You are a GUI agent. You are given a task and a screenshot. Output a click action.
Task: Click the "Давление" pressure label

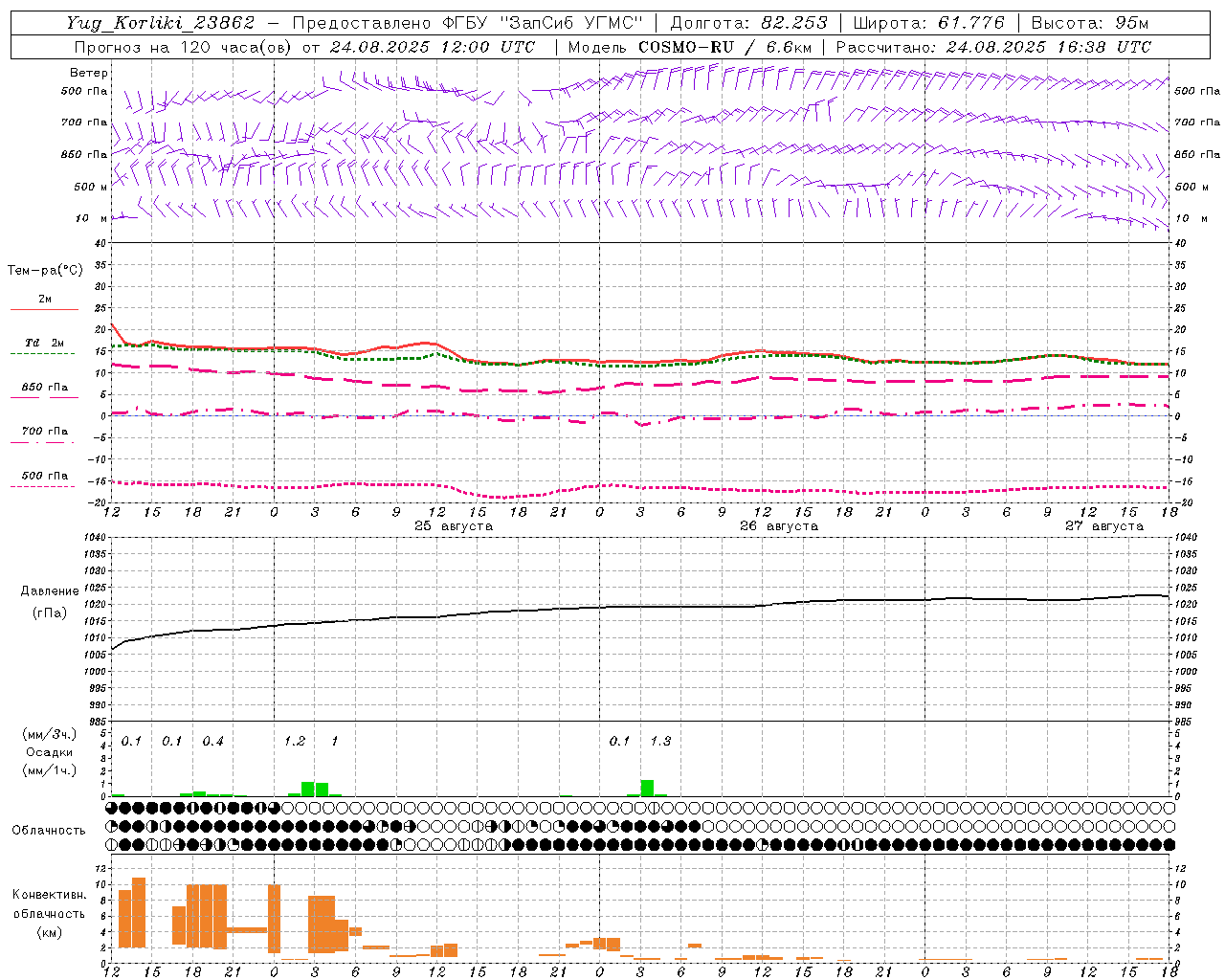coord(50,591)
